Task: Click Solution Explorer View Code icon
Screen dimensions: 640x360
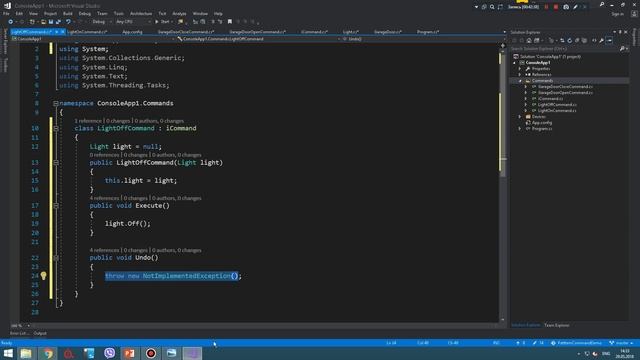Action: [x=594, y=40]
